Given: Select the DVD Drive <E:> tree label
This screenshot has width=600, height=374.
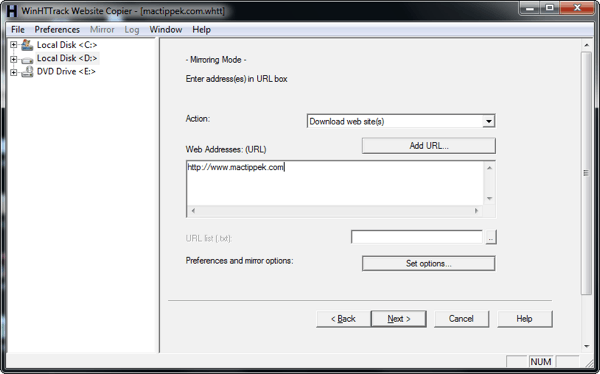Looking at the screenshot, I should 66,72.
